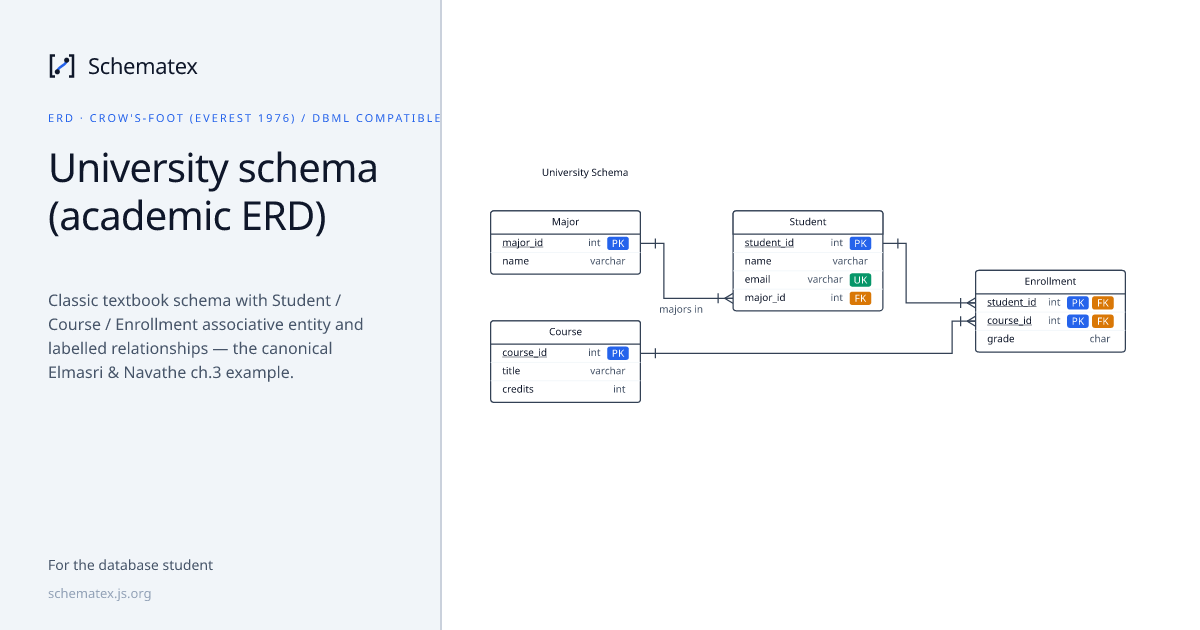Click the Schematex brand name
The height and width of the screenshot is (630, 1200).
click(x=143, y=66)
